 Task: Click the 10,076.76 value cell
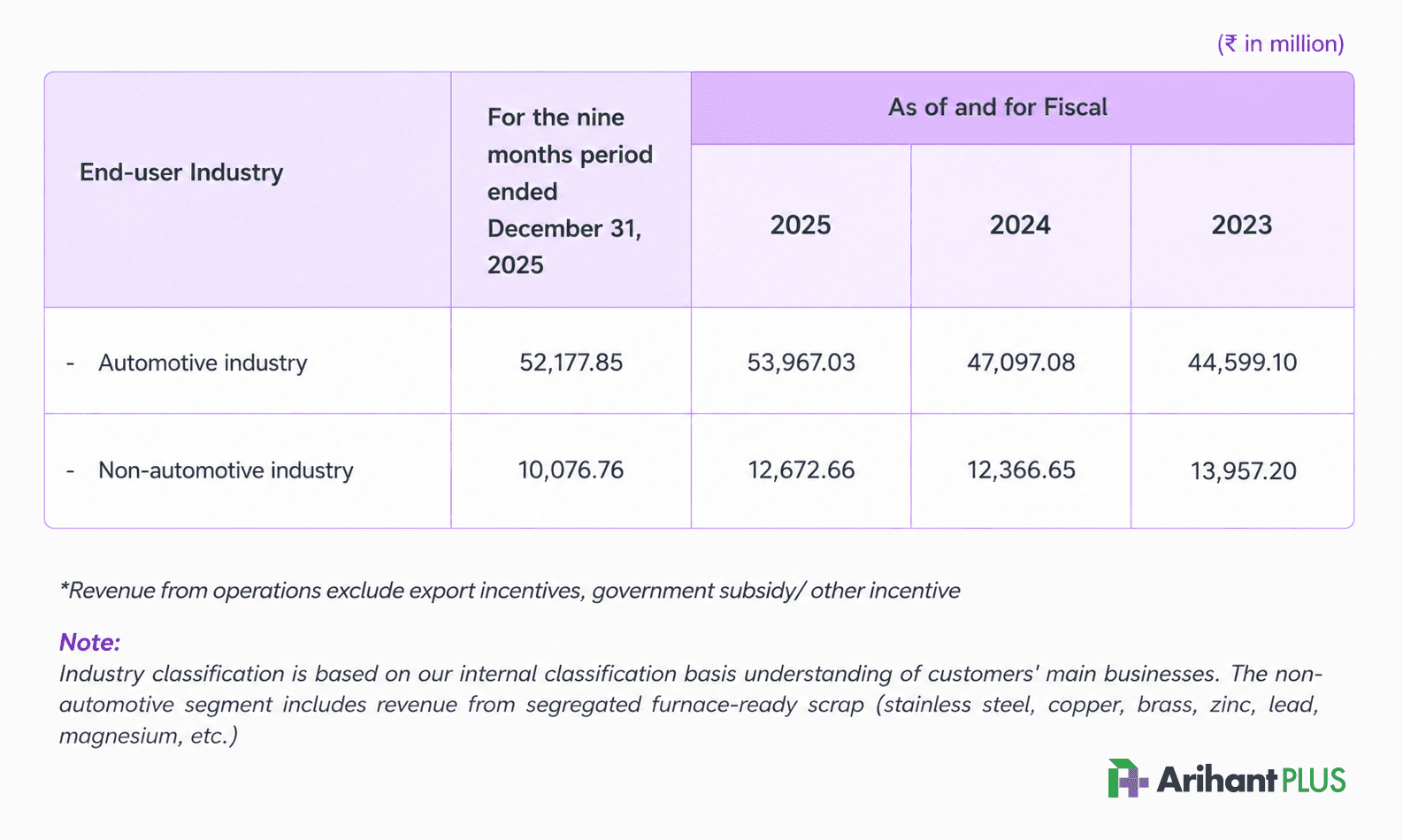click(571, 470)
